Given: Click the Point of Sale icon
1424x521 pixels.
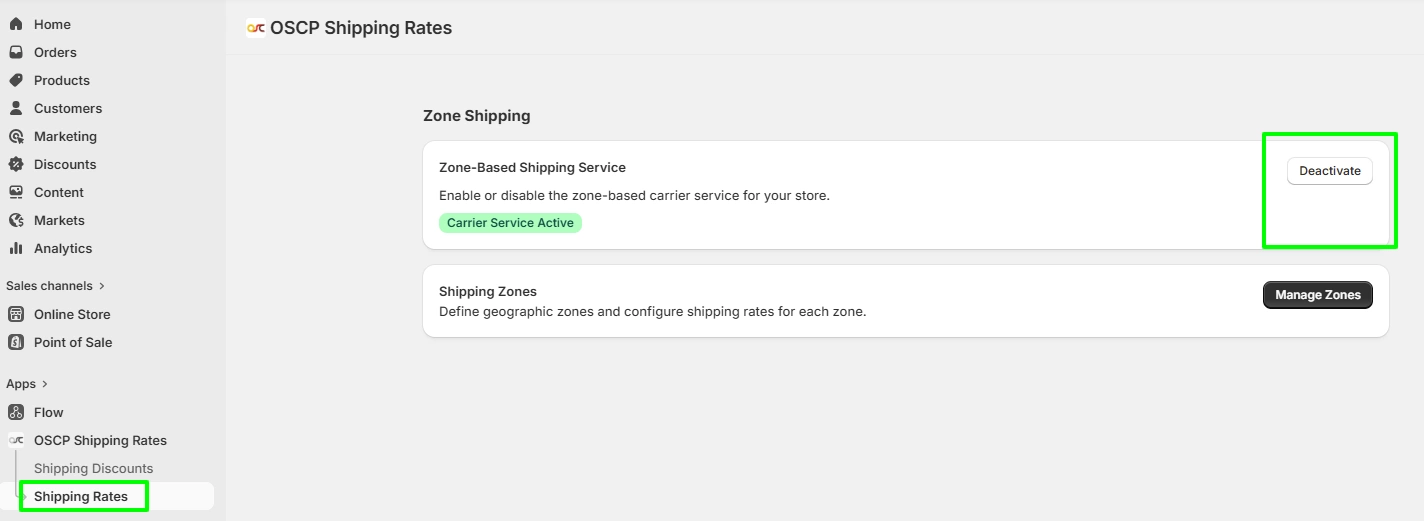Looking at the screenshot, I should tap(16, 342).
